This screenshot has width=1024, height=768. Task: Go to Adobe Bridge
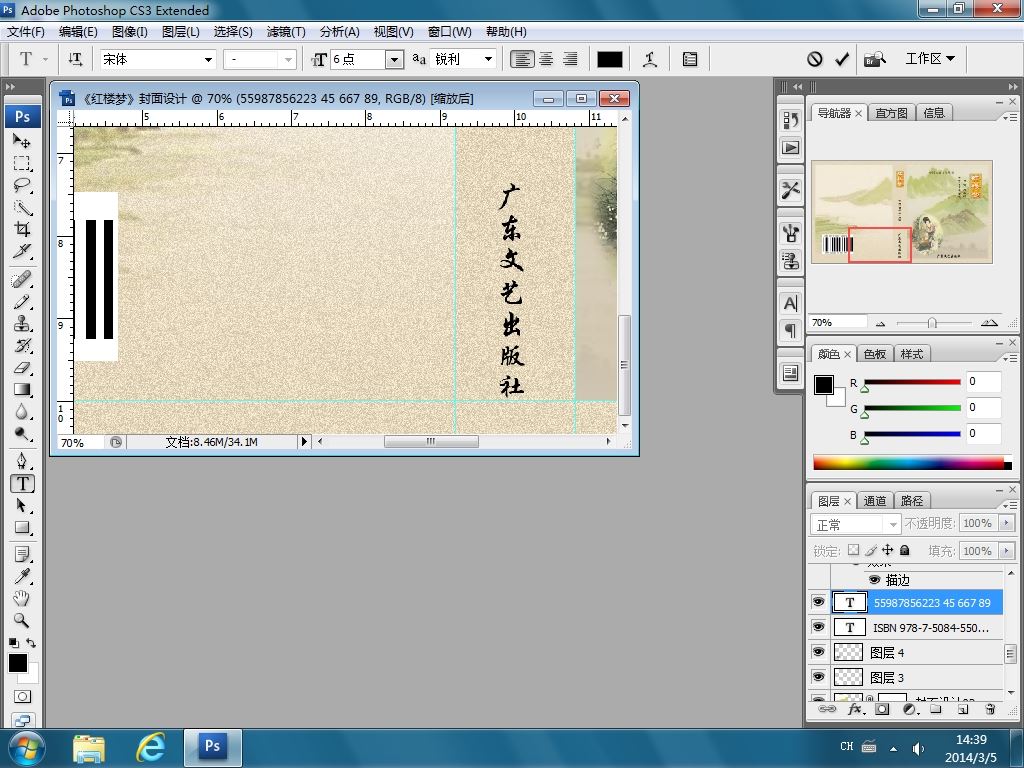click(x=874, y=59)
